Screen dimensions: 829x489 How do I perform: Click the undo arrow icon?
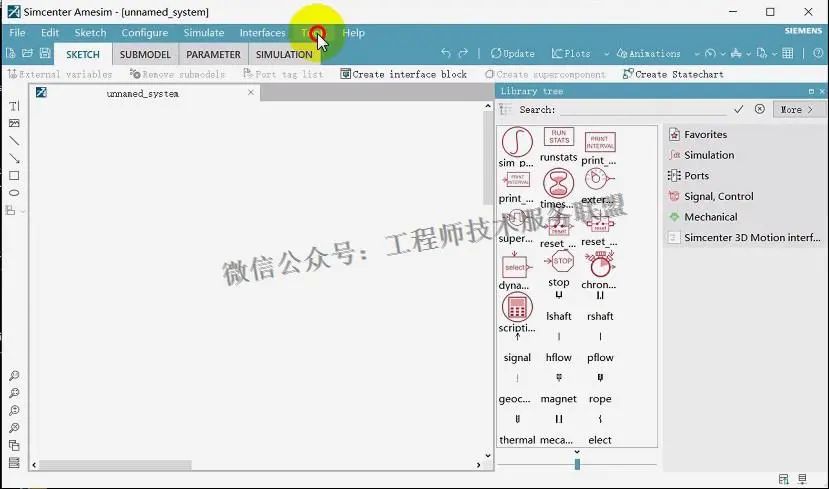[446, 53]
